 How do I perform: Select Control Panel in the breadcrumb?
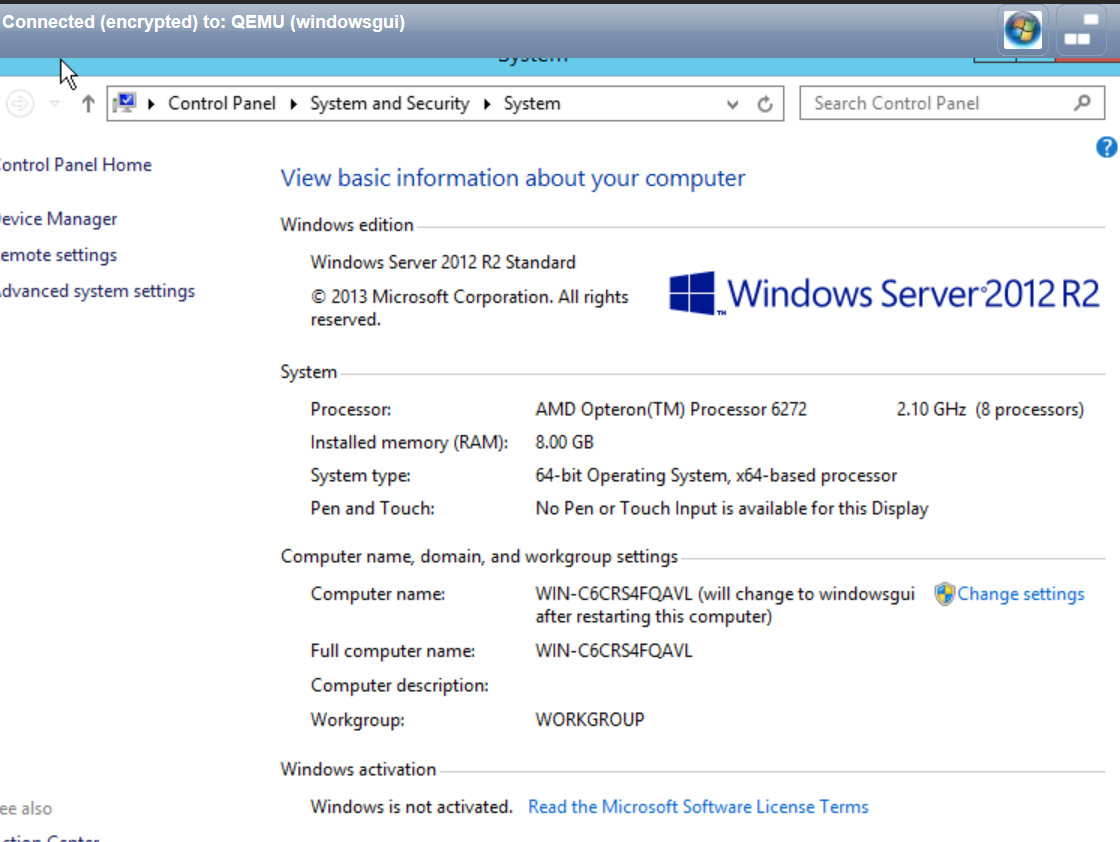coord(221,104)
